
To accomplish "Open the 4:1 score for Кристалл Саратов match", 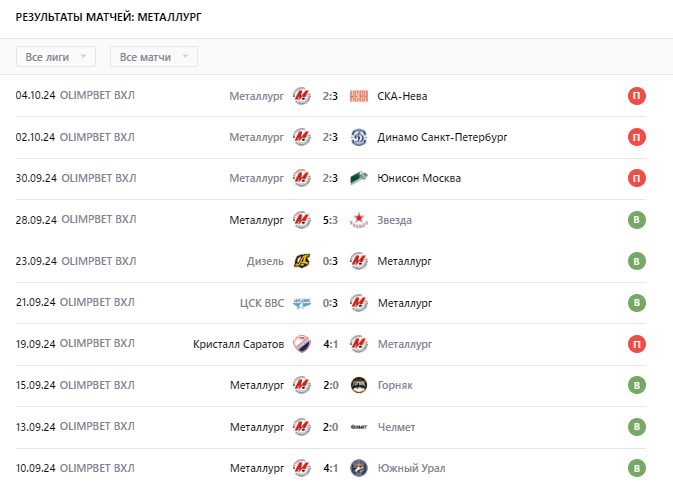I will pyautogui.click(x=330, y=344).
